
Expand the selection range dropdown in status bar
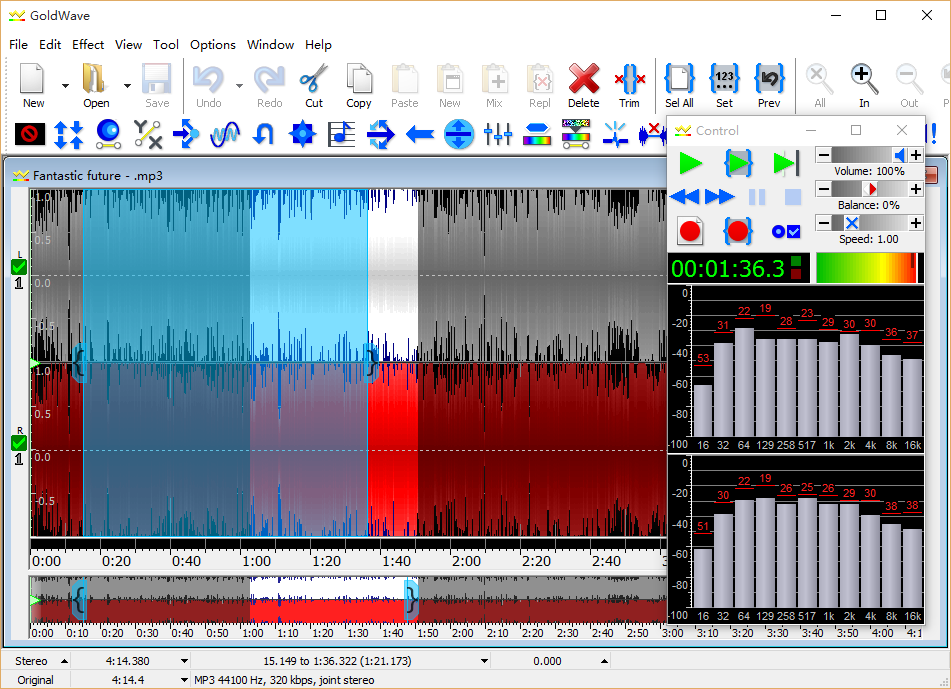point(485,661)
